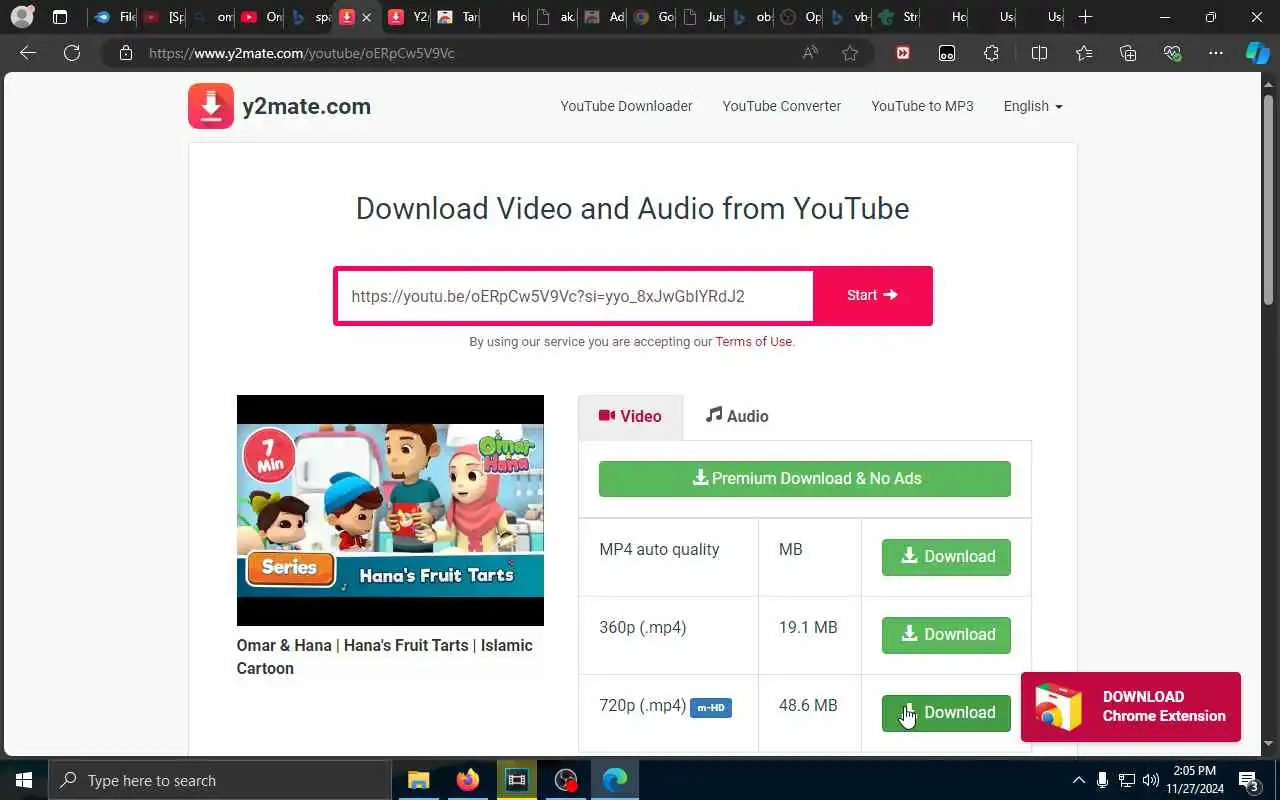Open the browser profile avatar
The width and height of the screenshot is (1280, 800).
tap(22, 17)
